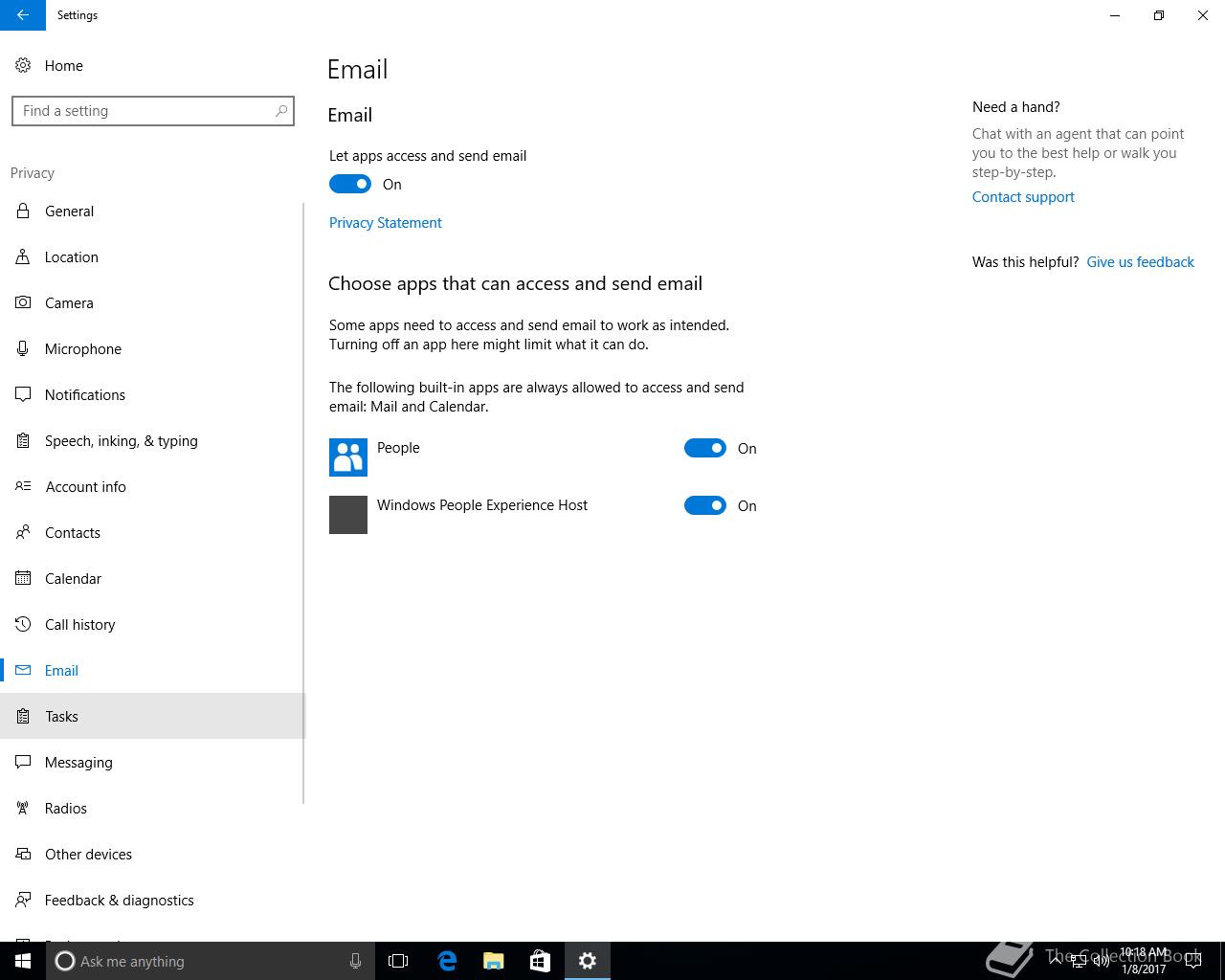1225x980 pixels.
Task: Click the Notifications speech bubble icon
Action: tap(23, 395)
